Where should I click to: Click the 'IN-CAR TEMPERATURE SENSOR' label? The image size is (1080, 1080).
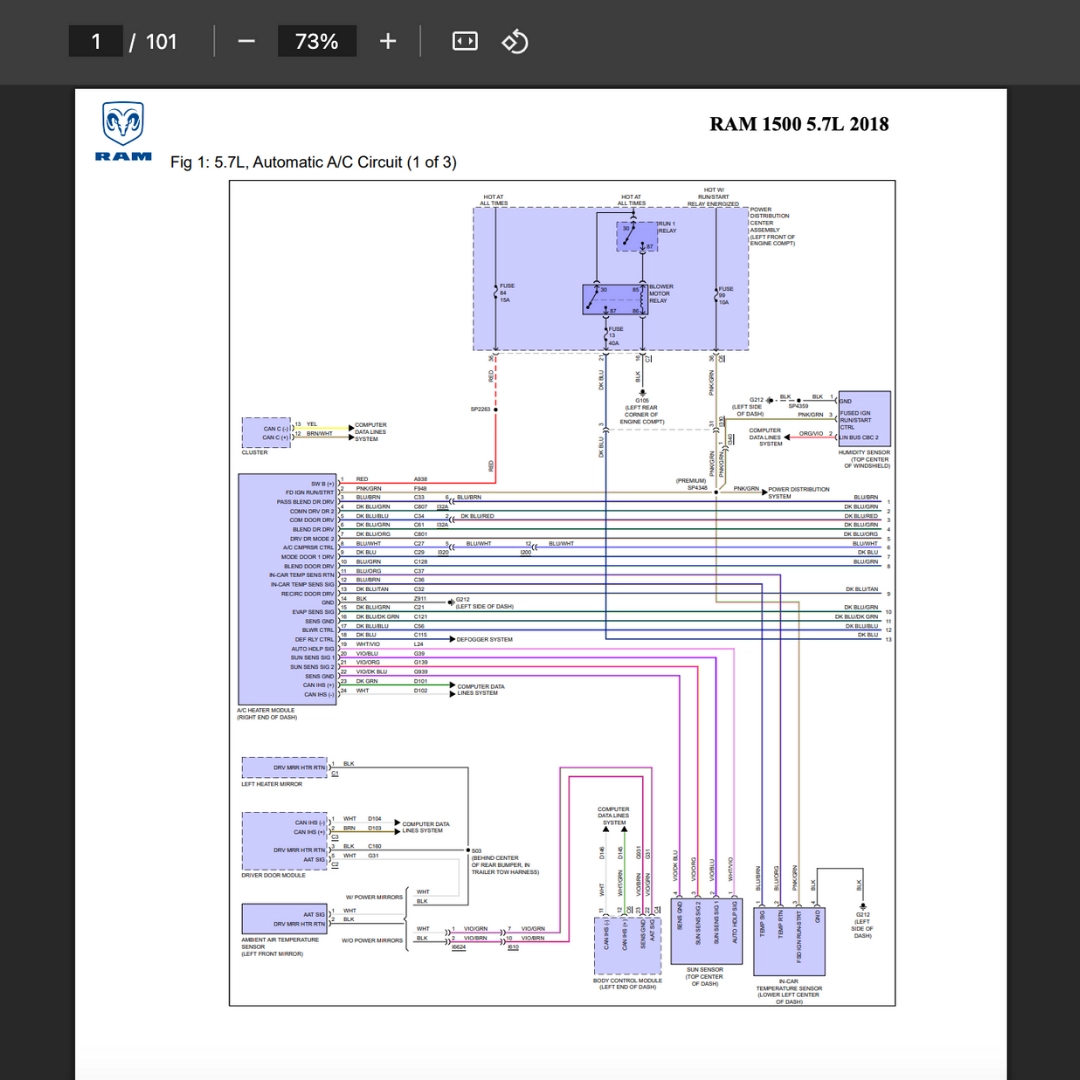(789, 991)
